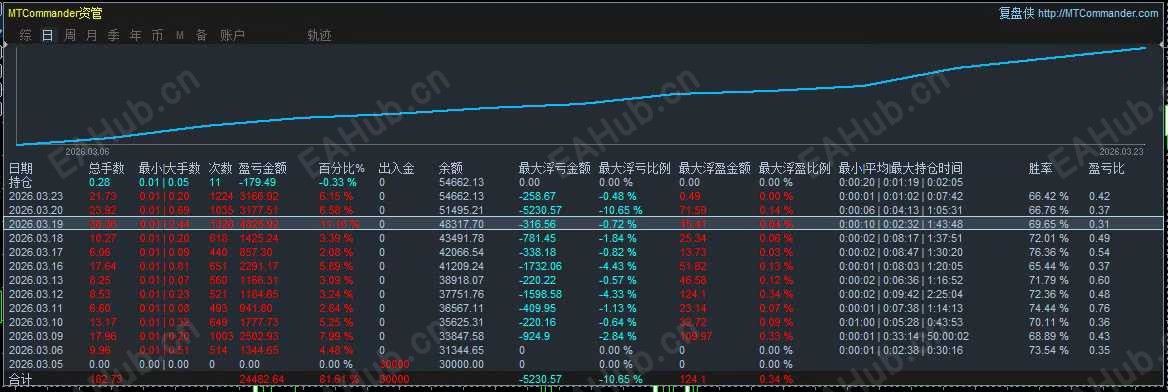Viewport: 1168px width, 392px height.
Task: Click win rate value 66.42 %
Action: [x=1048, y=196]
